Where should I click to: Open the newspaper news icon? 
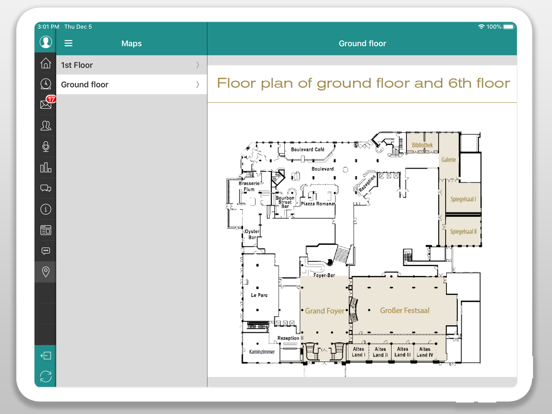click(45, 230)
